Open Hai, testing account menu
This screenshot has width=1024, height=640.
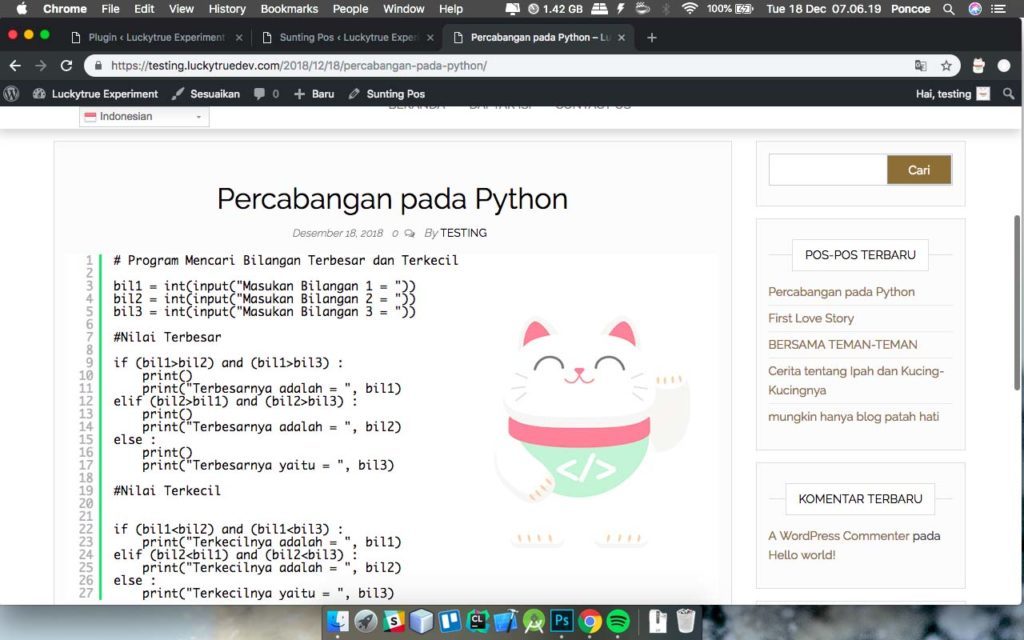952,94
